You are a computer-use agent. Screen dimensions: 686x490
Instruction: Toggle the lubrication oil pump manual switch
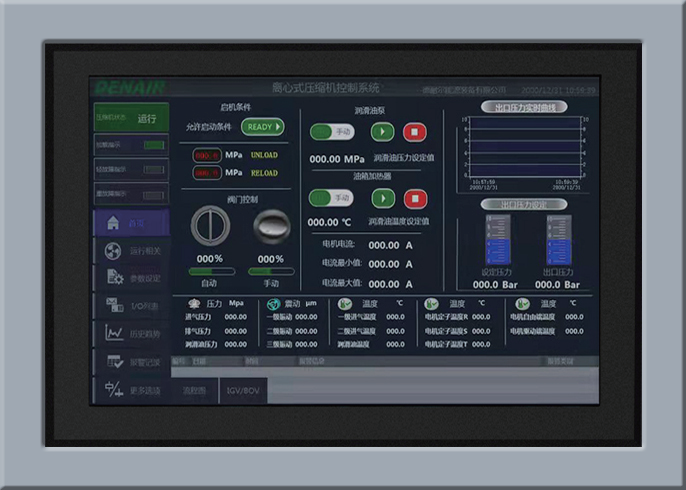point(333,131)
